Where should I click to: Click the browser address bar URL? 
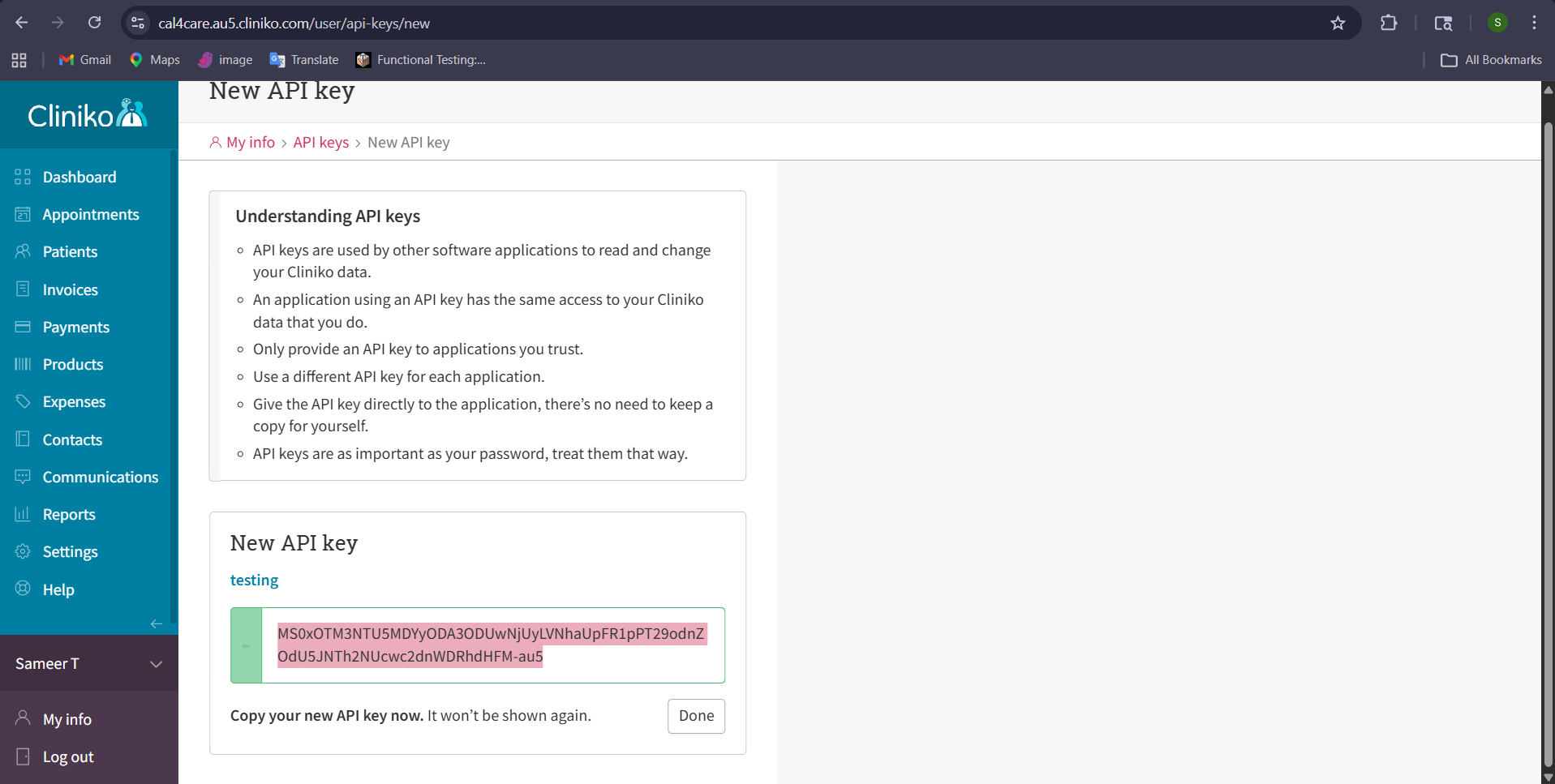tap(294, 24)
